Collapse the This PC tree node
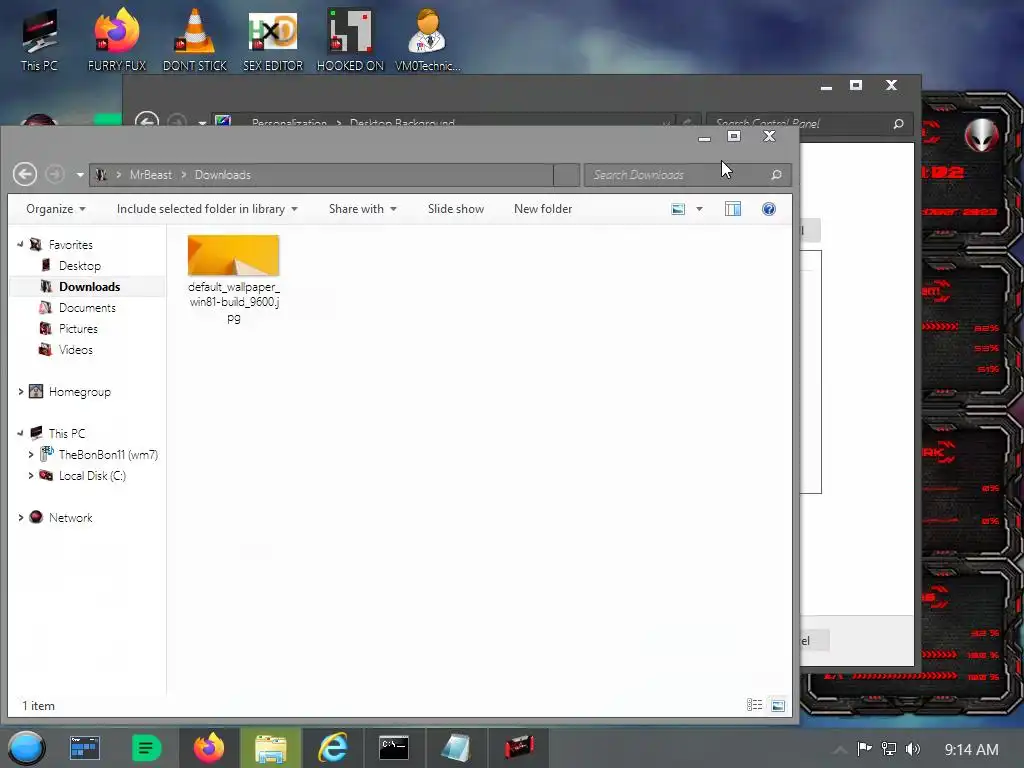Screen dimensions: 1024x768 point(20,433)
